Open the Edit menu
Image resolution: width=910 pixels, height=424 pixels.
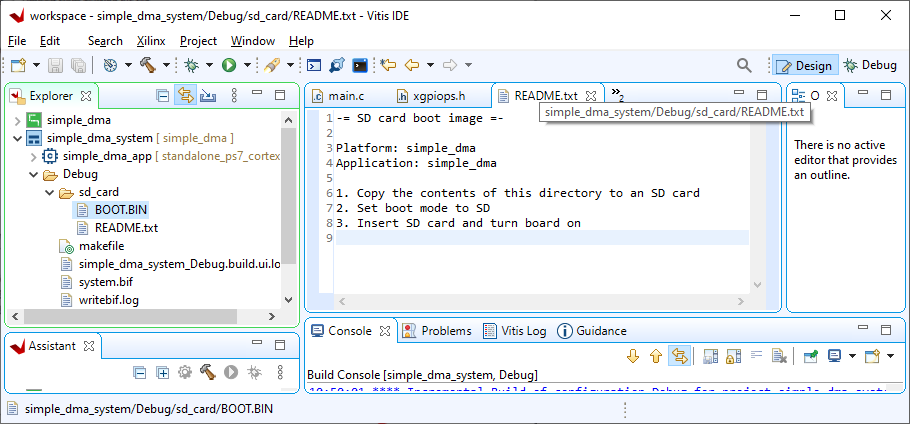pyautogui.click(x=50, y=41)
